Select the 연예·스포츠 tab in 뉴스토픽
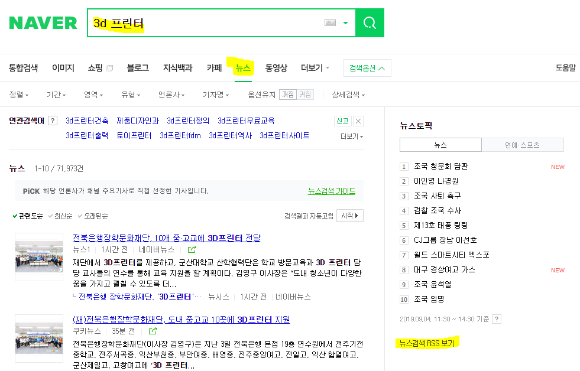The height and width of the screenshot is (371, 580). (523, 145)
